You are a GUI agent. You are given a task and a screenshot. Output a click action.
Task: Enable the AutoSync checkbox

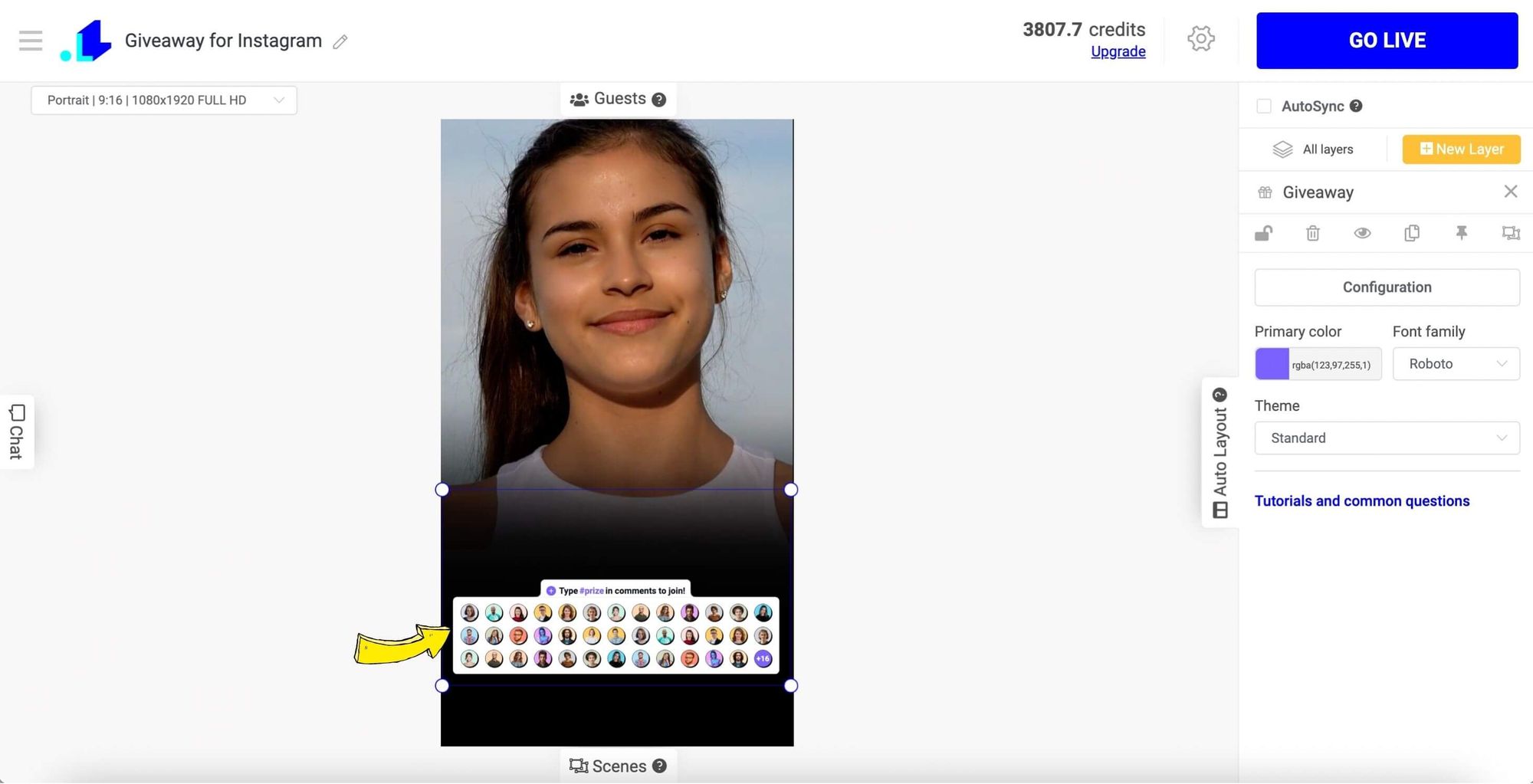1264,106
